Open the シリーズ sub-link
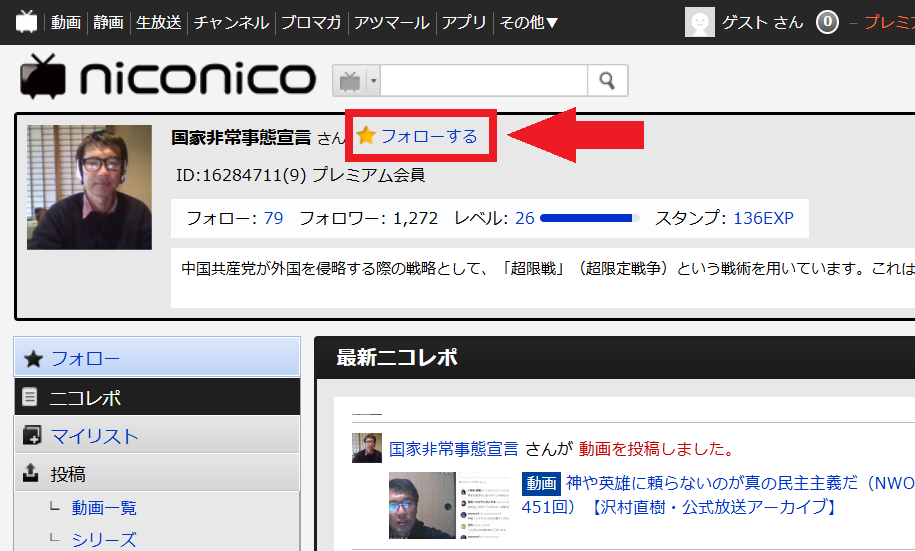 coord(104,540)
